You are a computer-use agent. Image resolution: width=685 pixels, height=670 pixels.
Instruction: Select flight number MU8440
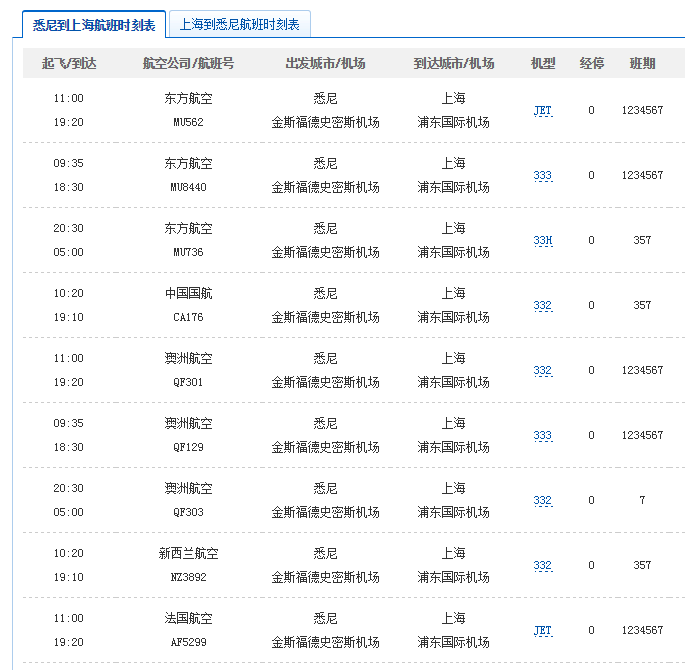click(x=188, y=187)
